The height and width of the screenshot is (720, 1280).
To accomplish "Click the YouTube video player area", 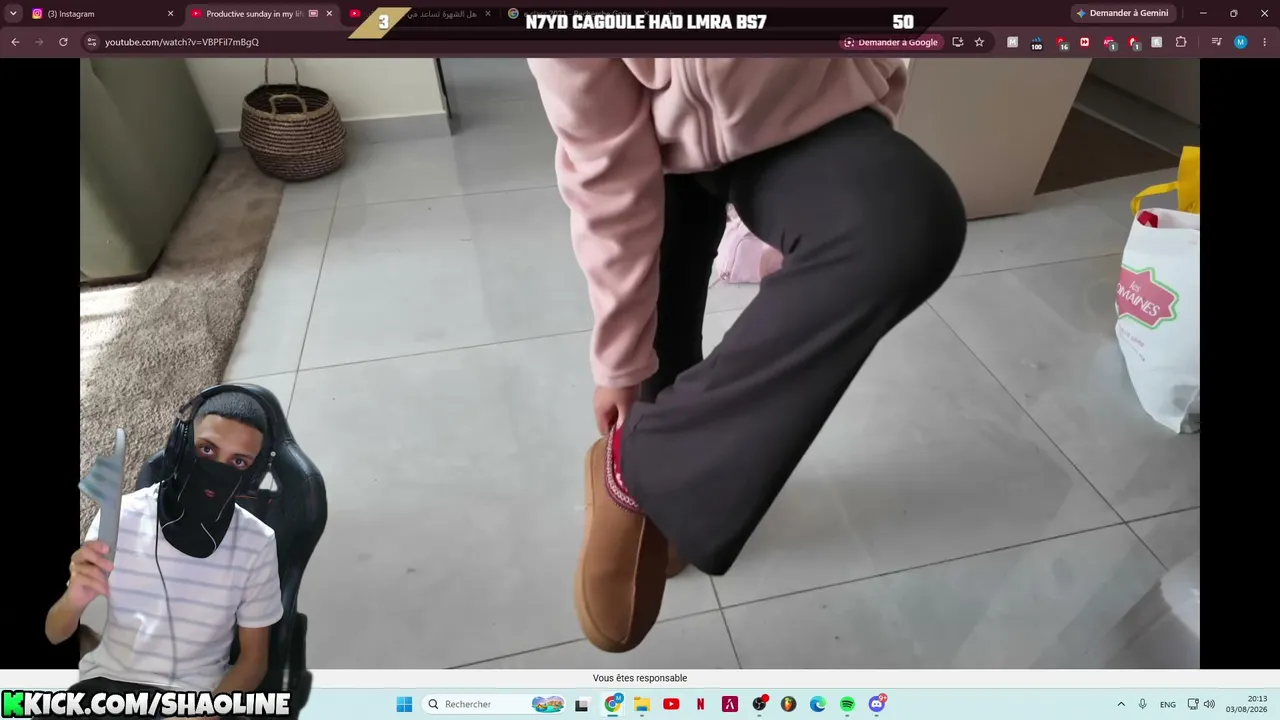I will (x=640, y=363).
